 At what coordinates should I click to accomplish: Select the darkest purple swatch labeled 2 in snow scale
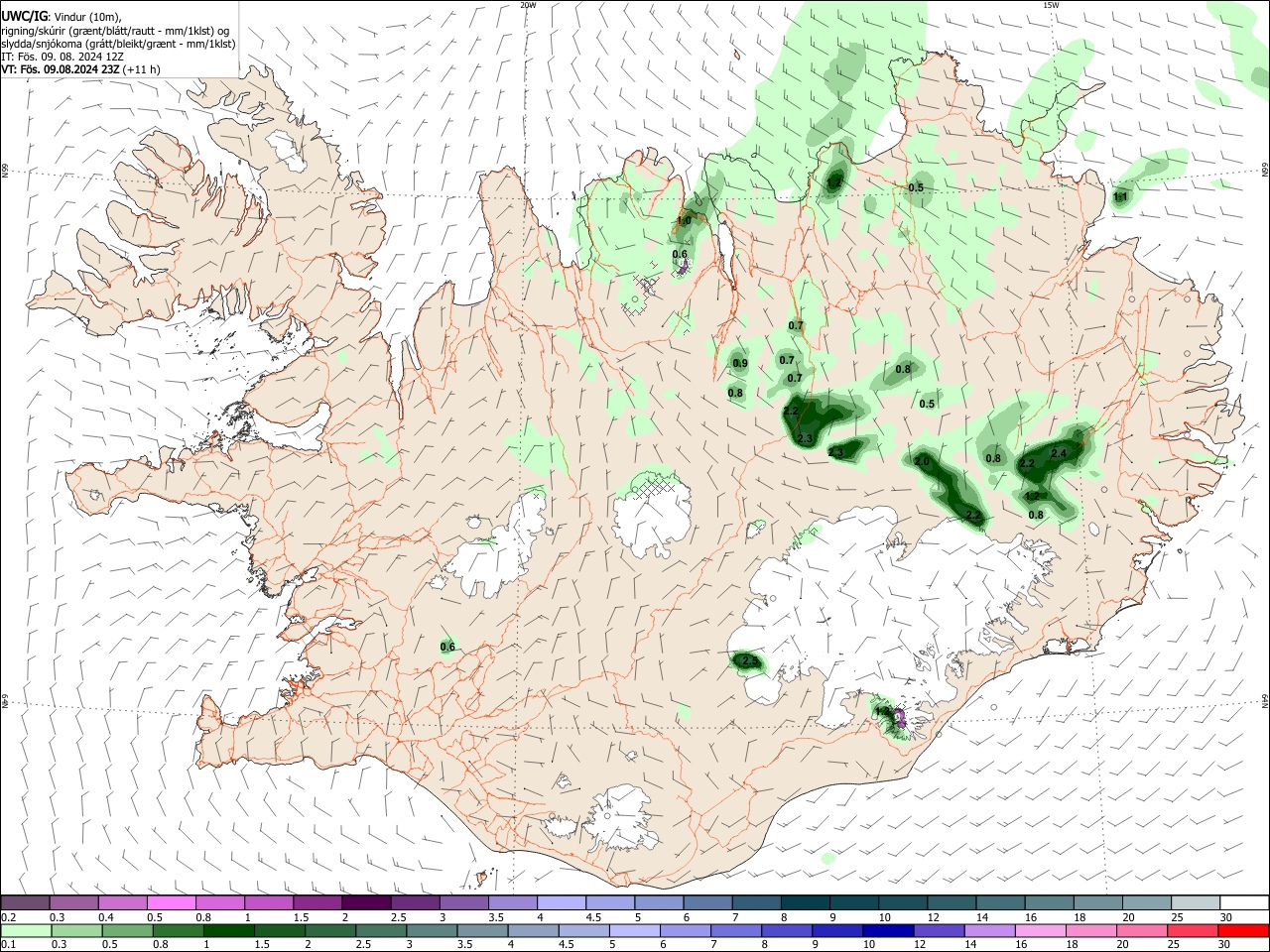coord(366,903)
